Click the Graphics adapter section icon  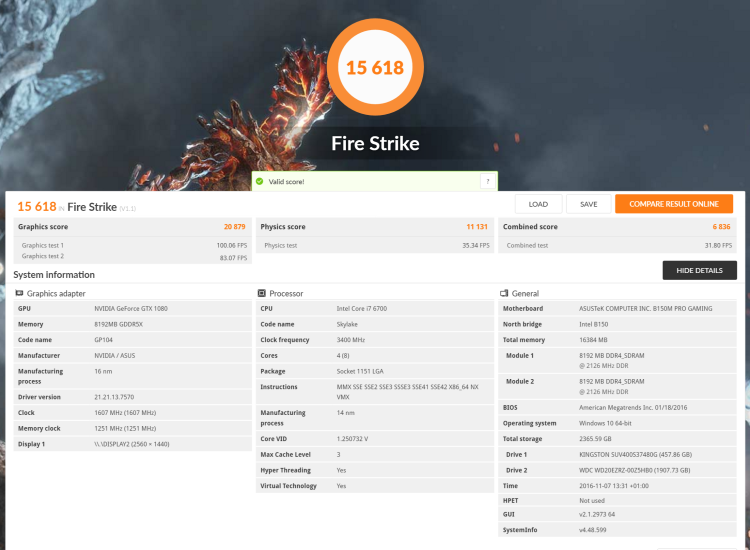[x=19, y=293]
